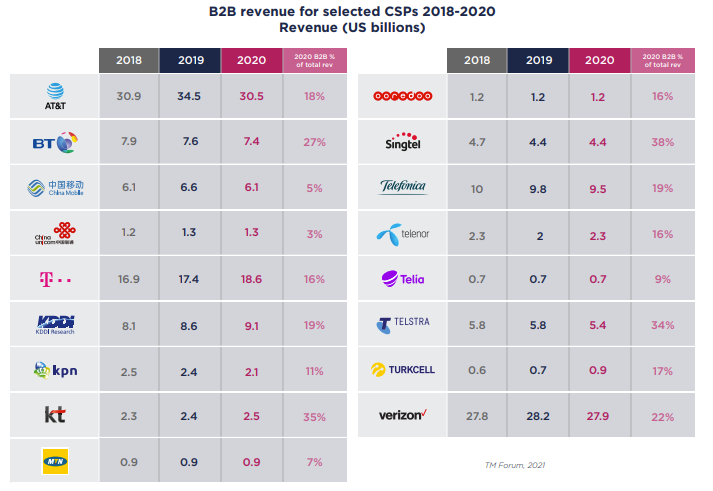Select AT&T's 2018 value 30.9
The width and height of the screenshot is (713, 491).
coord(129,96)
